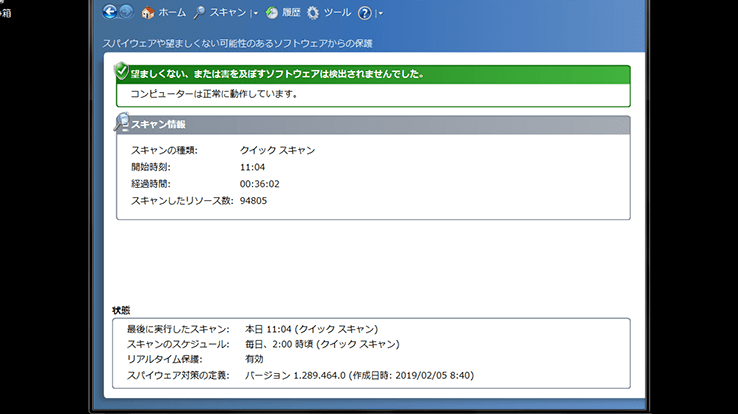Open the ツール tools page

pos(337,13)
